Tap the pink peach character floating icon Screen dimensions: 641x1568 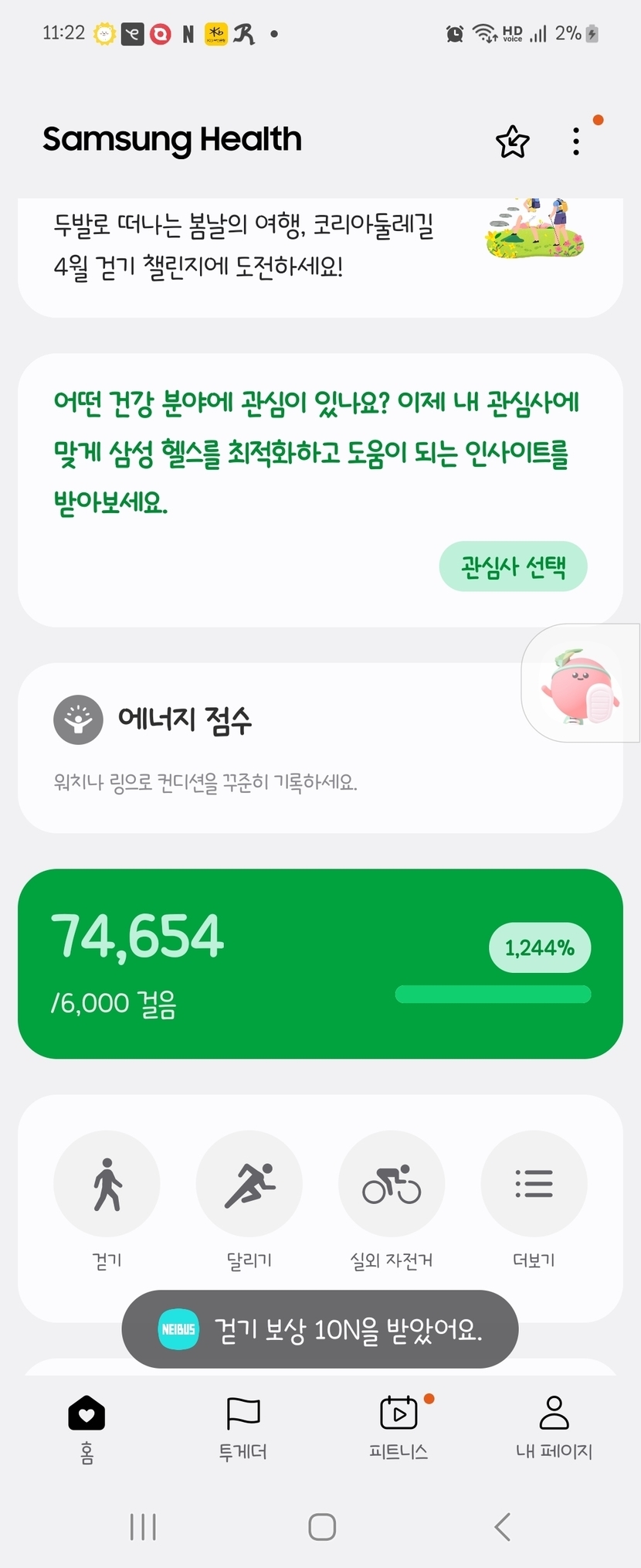coord(581,685)
